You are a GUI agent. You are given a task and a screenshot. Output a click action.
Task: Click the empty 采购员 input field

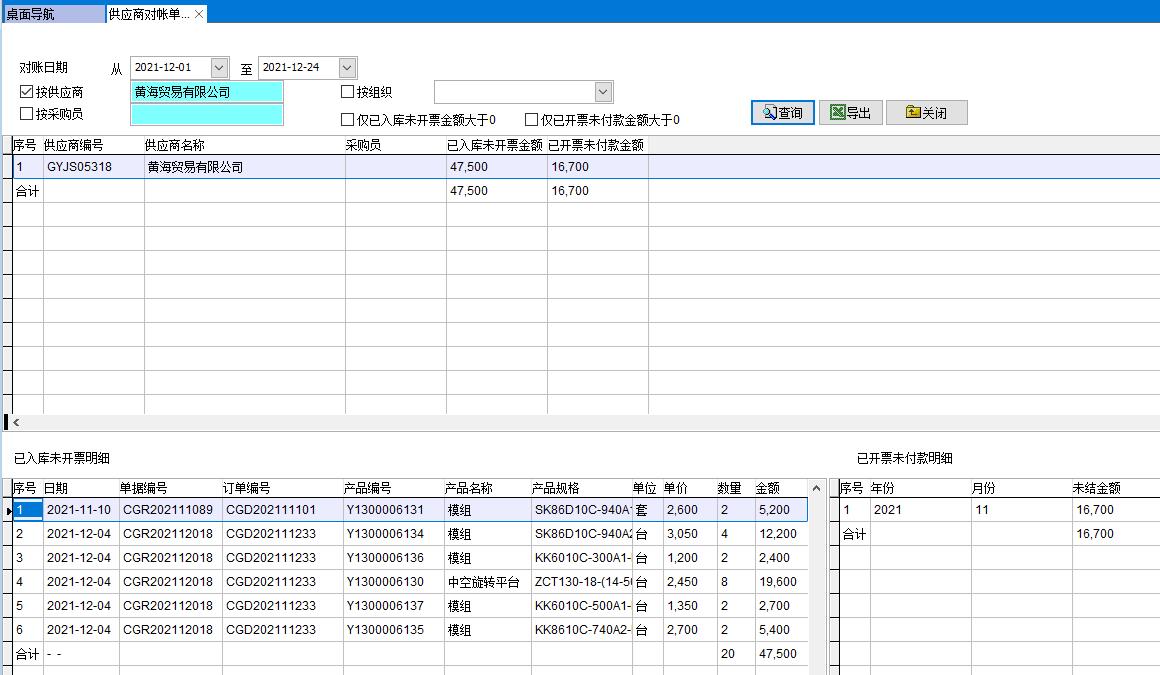pos(206,114)
